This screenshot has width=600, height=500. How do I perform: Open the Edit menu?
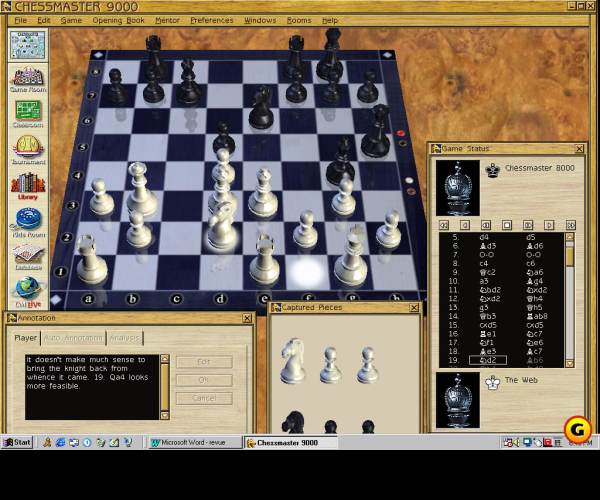click(44, 20)
